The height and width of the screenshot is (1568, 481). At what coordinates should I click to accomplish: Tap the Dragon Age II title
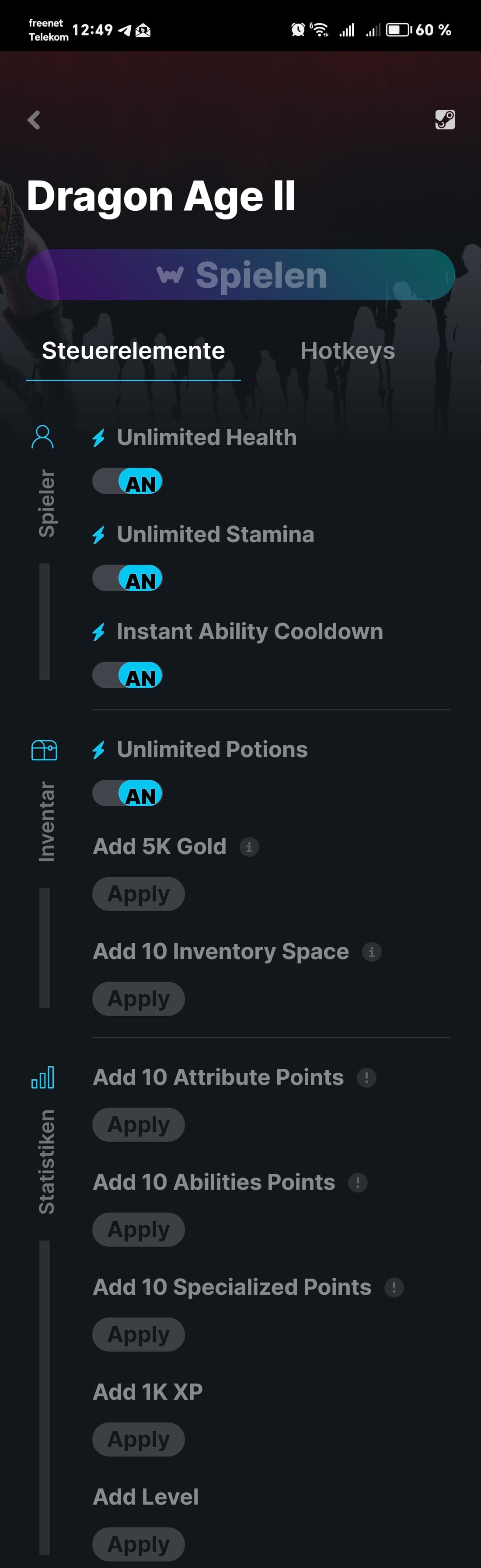point(161,196)
